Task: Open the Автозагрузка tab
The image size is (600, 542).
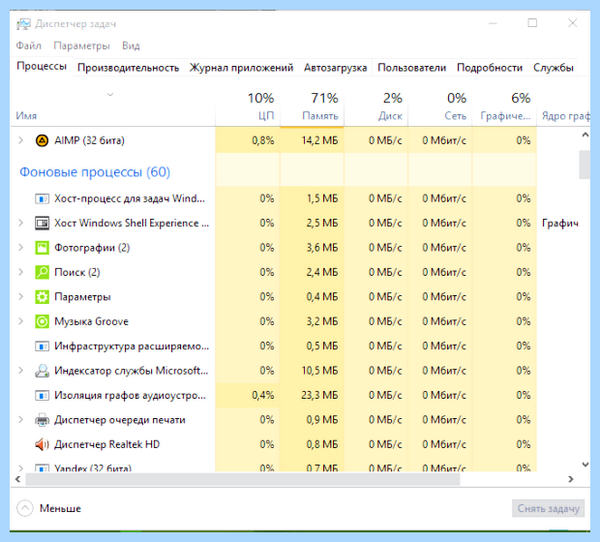Action: tap(335, 68)
